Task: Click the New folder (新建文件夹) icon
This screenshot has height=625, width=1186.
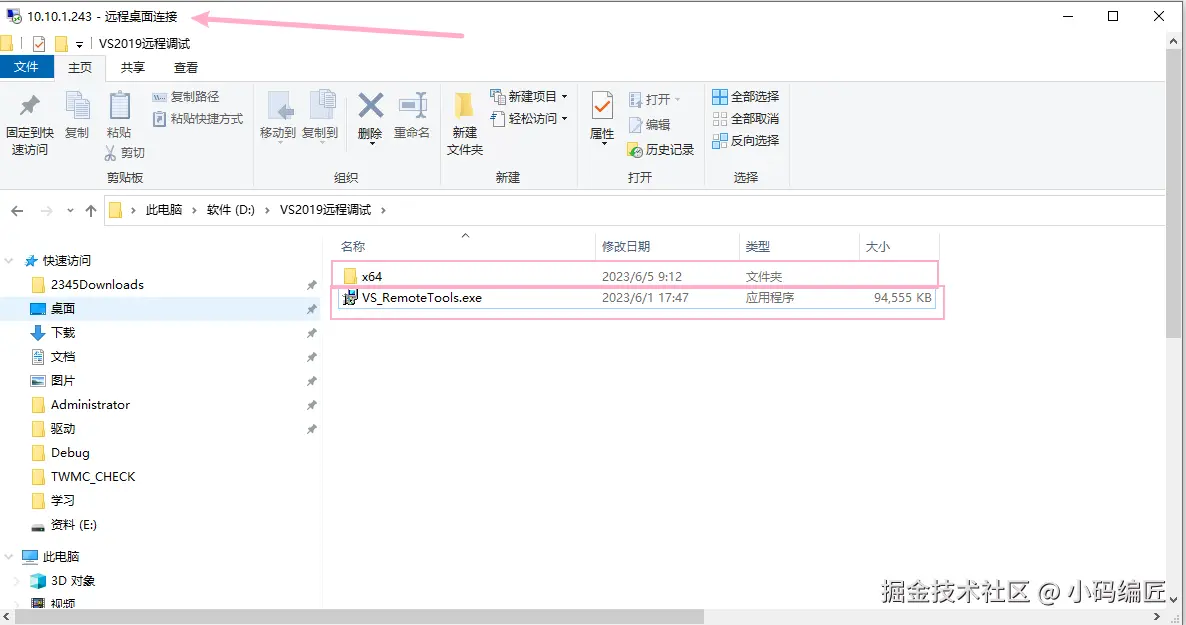Action: click(464, 106)
